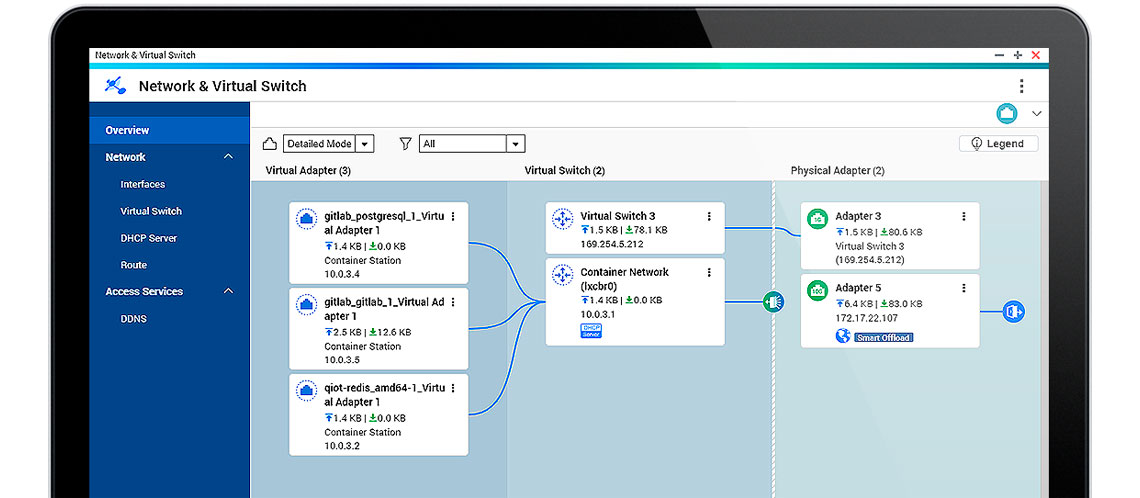Click the Legend button
The image size is (1140, 498).
(998, 144)
